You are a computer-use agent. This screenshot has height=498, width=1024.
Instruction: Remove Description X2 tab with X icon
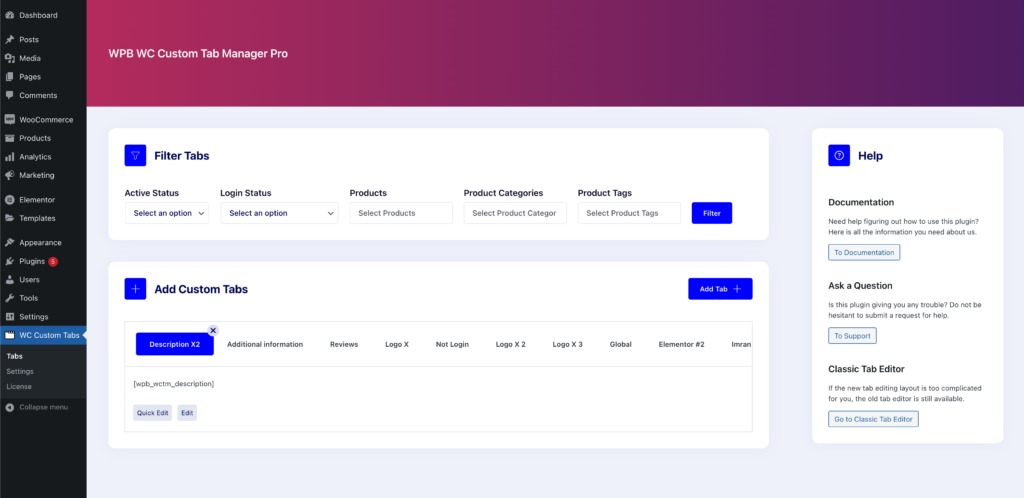213,330
